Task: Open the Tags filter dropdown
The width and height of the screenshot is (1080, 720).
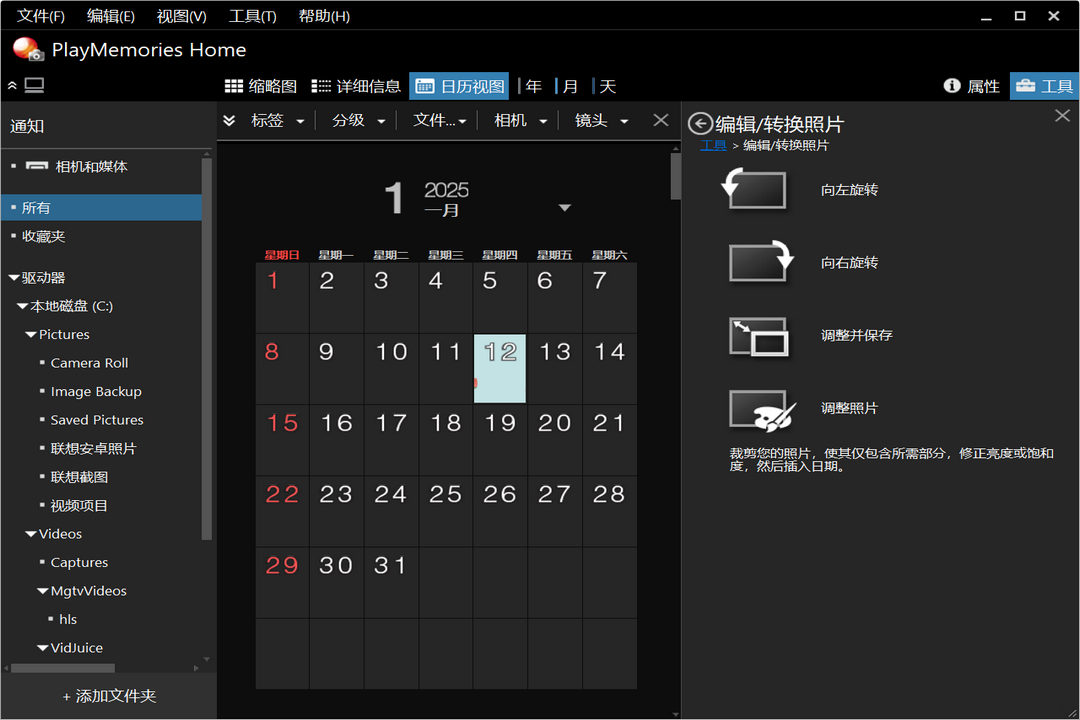Action: [278, 120]
